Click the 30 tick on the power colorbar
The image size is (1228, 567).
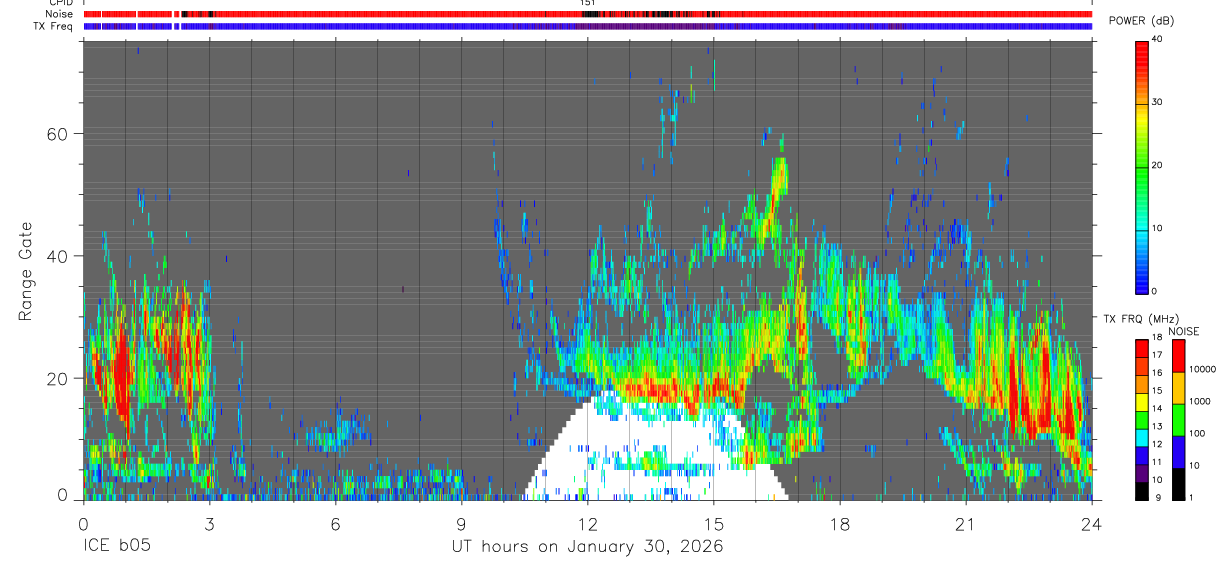click(1156, 102)
